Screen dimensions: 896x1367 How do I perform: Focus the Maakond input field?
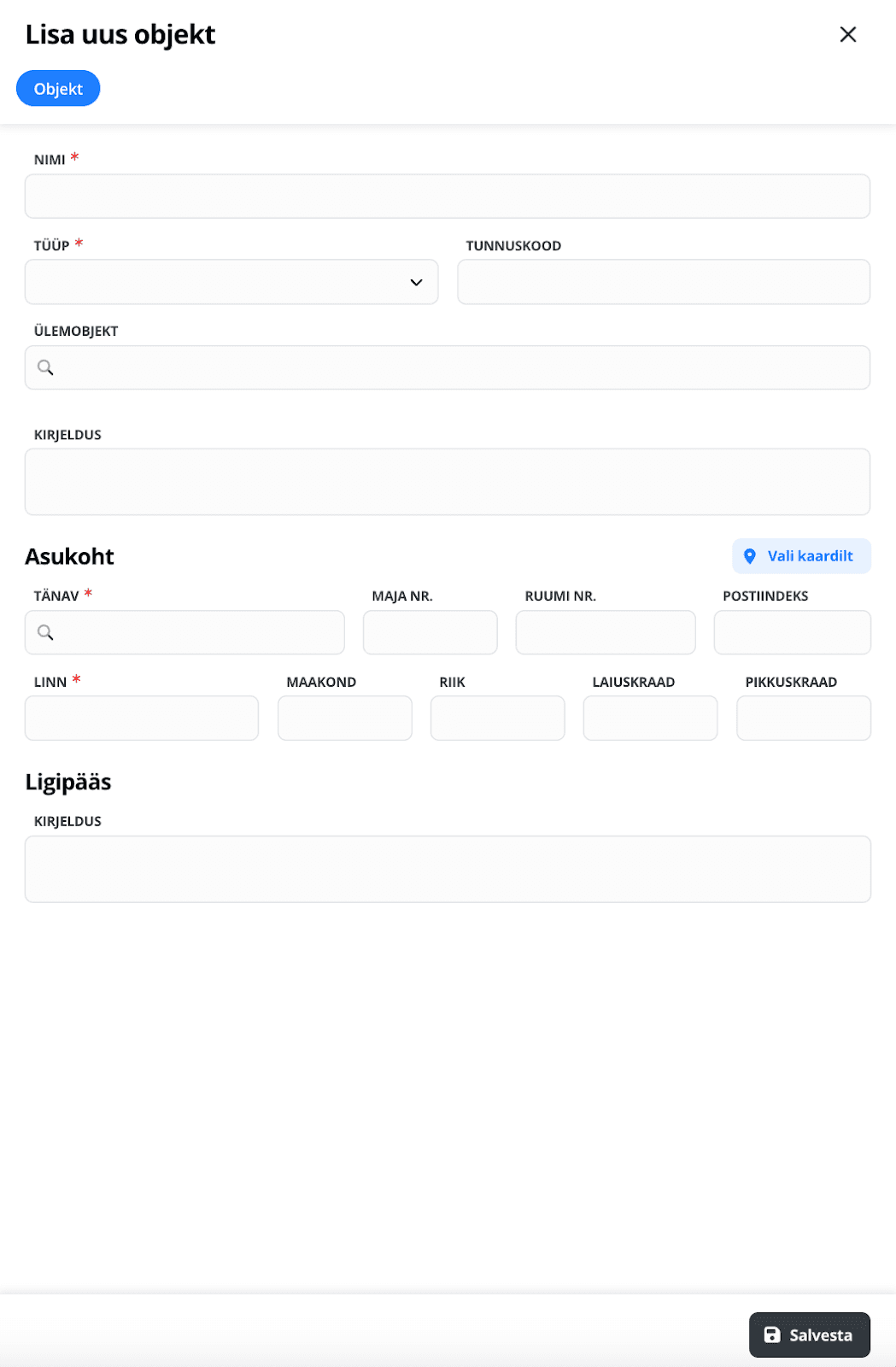tap(345, 718)
